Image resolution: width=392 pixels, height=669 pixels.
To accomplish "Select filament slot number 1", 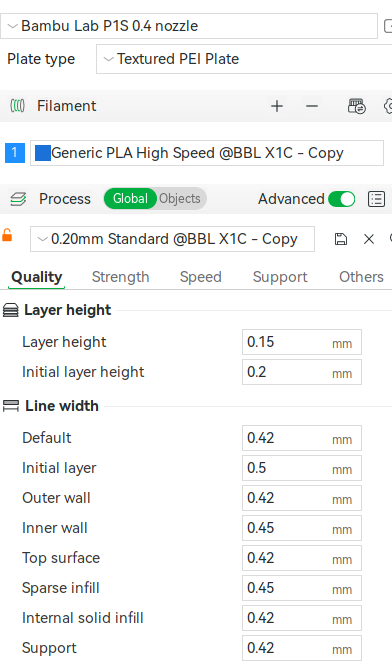I will pyautogui.click(x=15, y=153).
